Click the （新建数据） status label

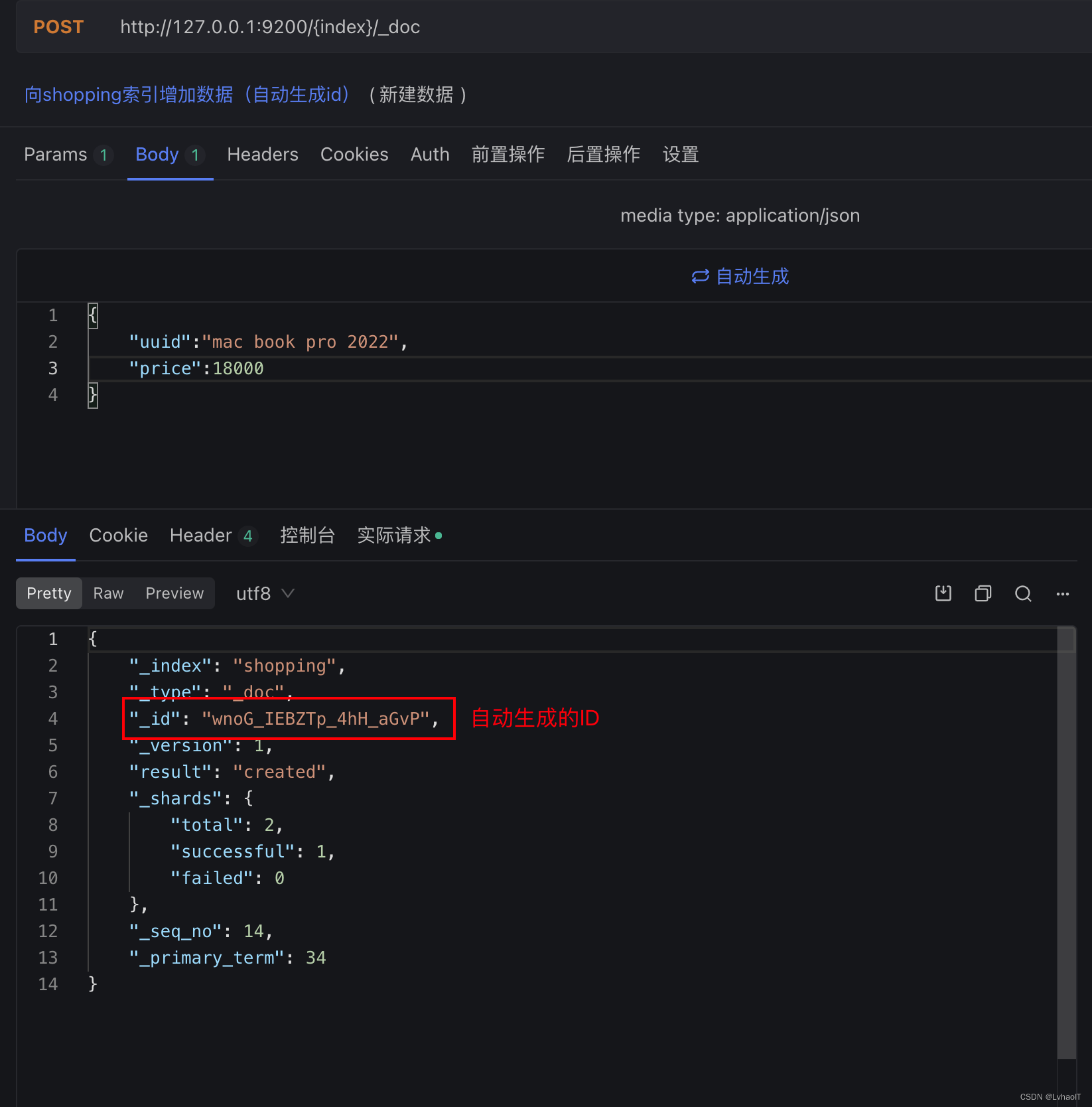click(x=417, y=95)
